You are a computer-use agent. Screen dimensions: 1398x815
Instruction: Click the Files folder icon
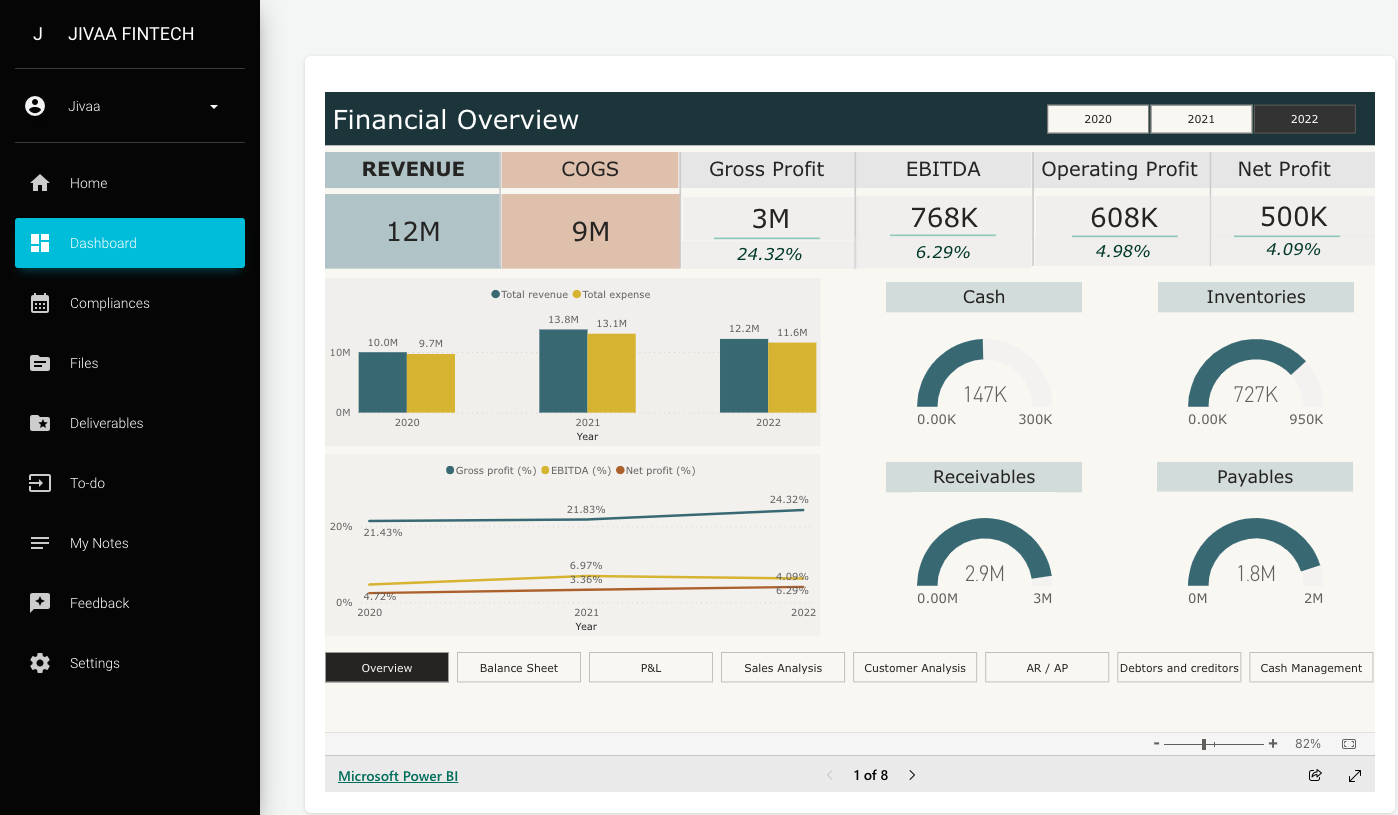click(x=40, y=363)
